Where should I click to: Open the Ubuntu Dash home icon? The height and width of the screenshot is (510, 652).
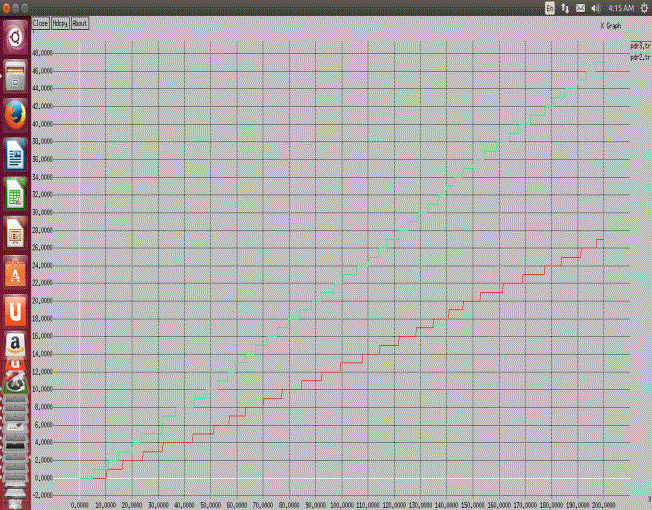tap(15, 39)
